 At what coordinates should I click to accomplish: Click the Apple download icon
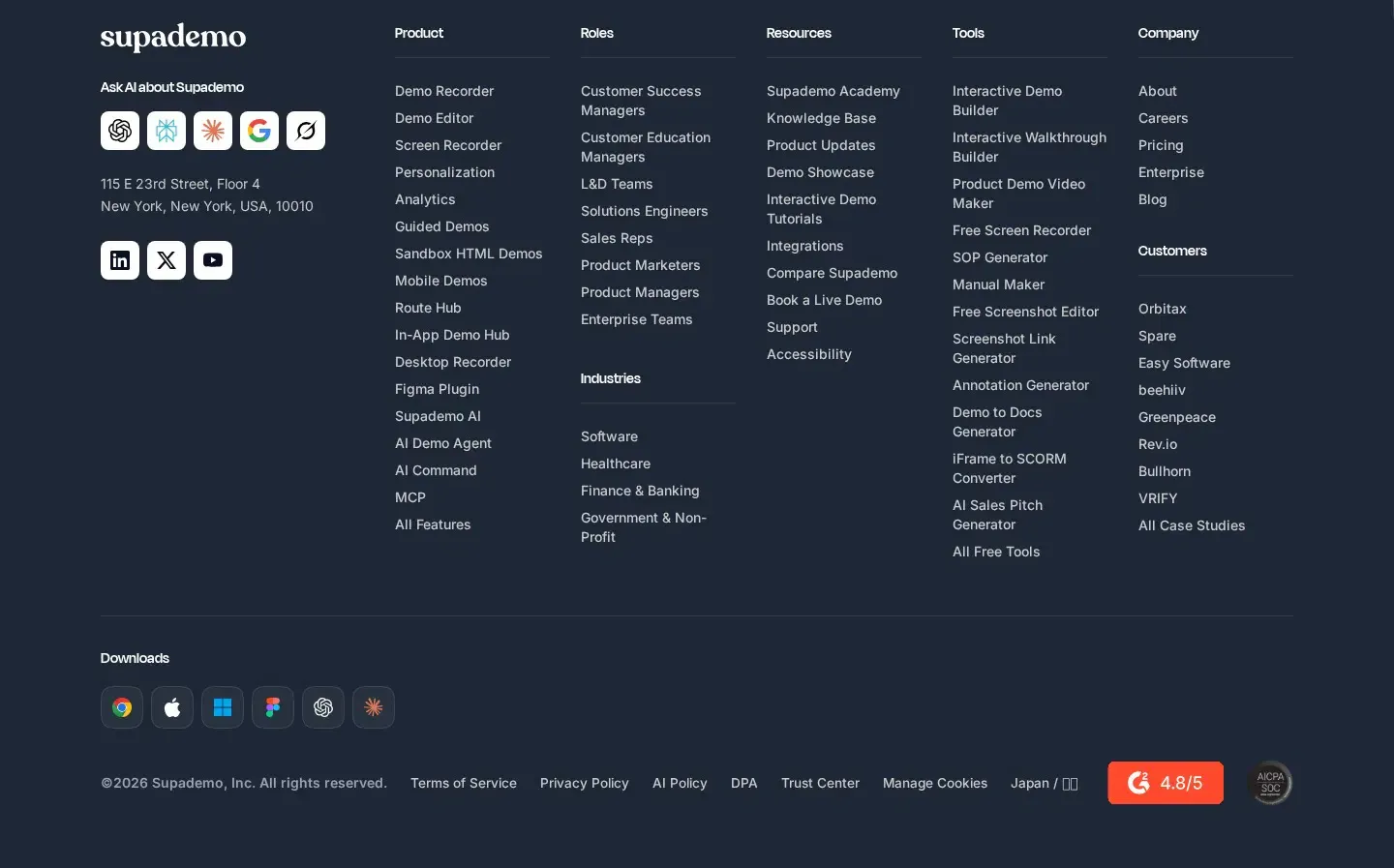172,707
